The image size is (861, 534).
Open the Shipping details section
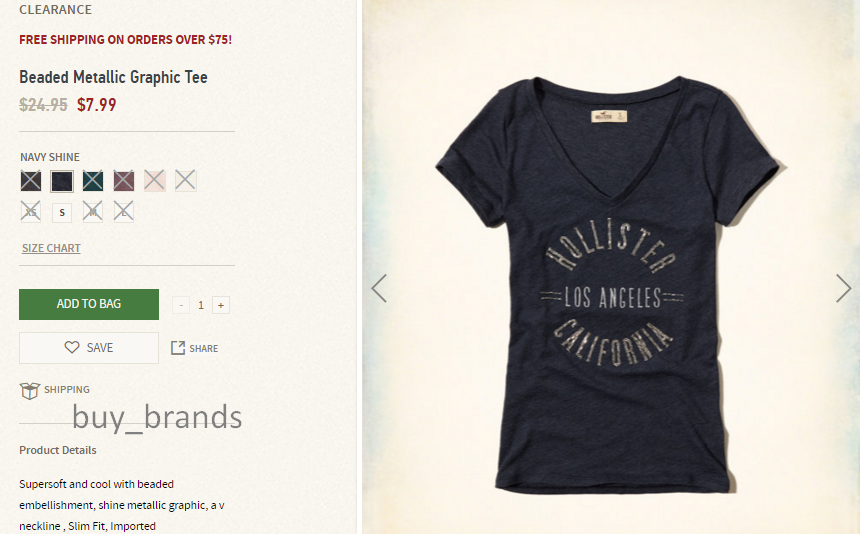click(x=66, y=390)
